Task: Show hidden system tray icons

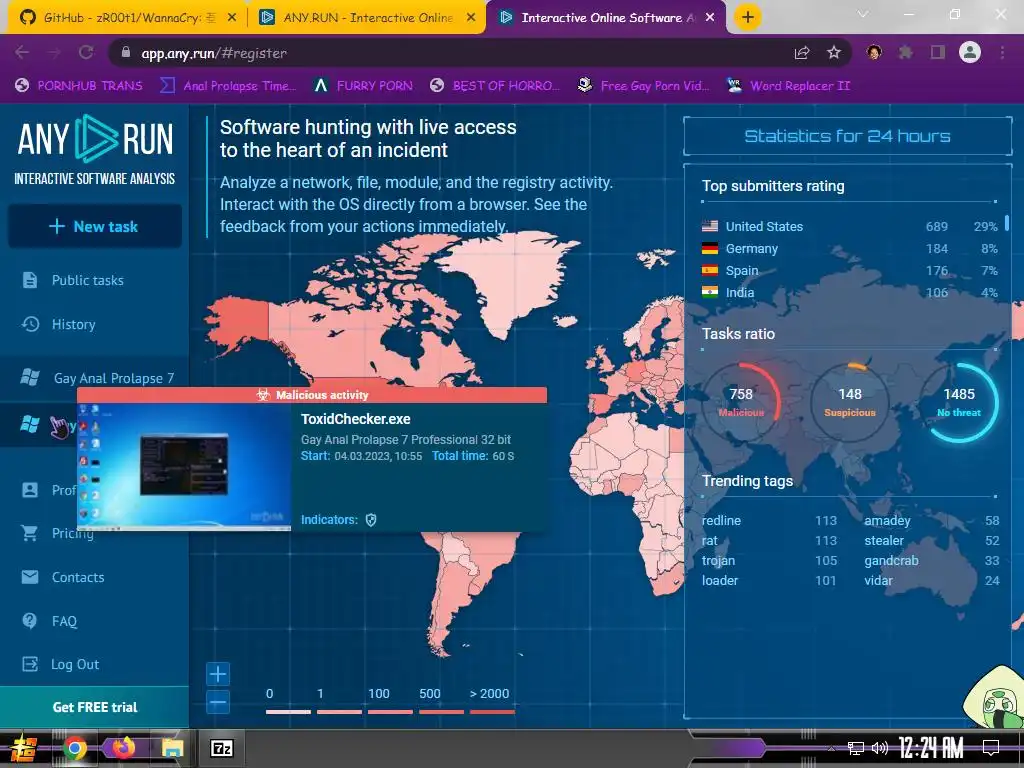Action: pyautogui.click(x=830, y=748)
